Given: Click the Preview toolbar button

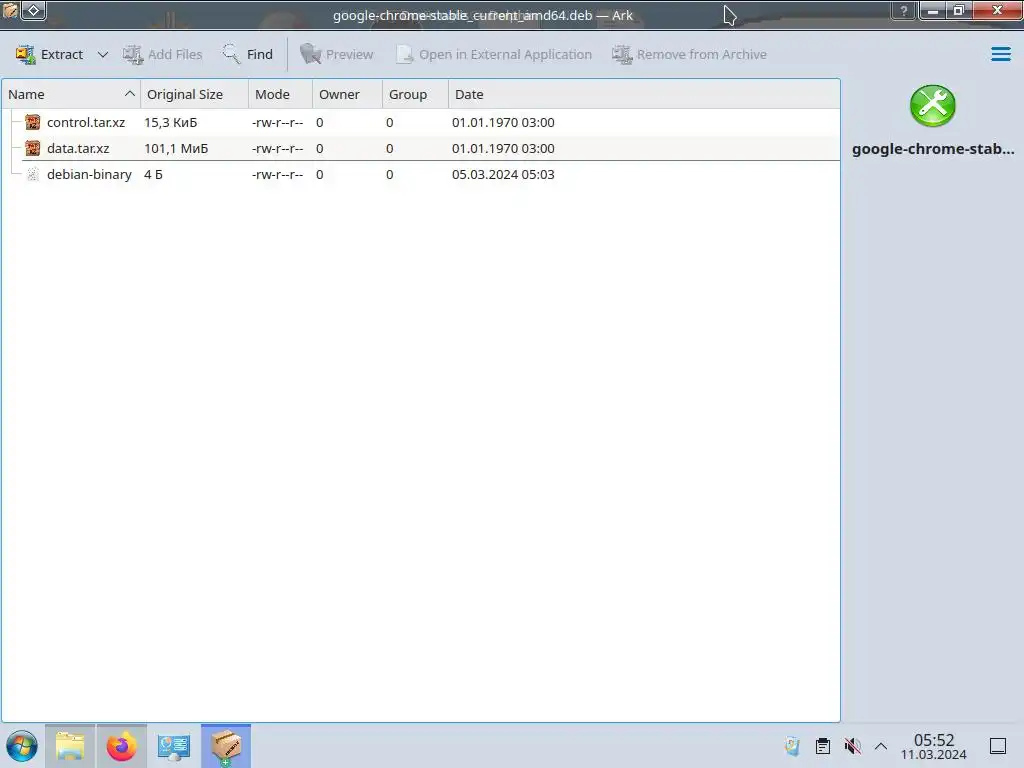Looking at the screenshot, I should (x=336, y=54).
